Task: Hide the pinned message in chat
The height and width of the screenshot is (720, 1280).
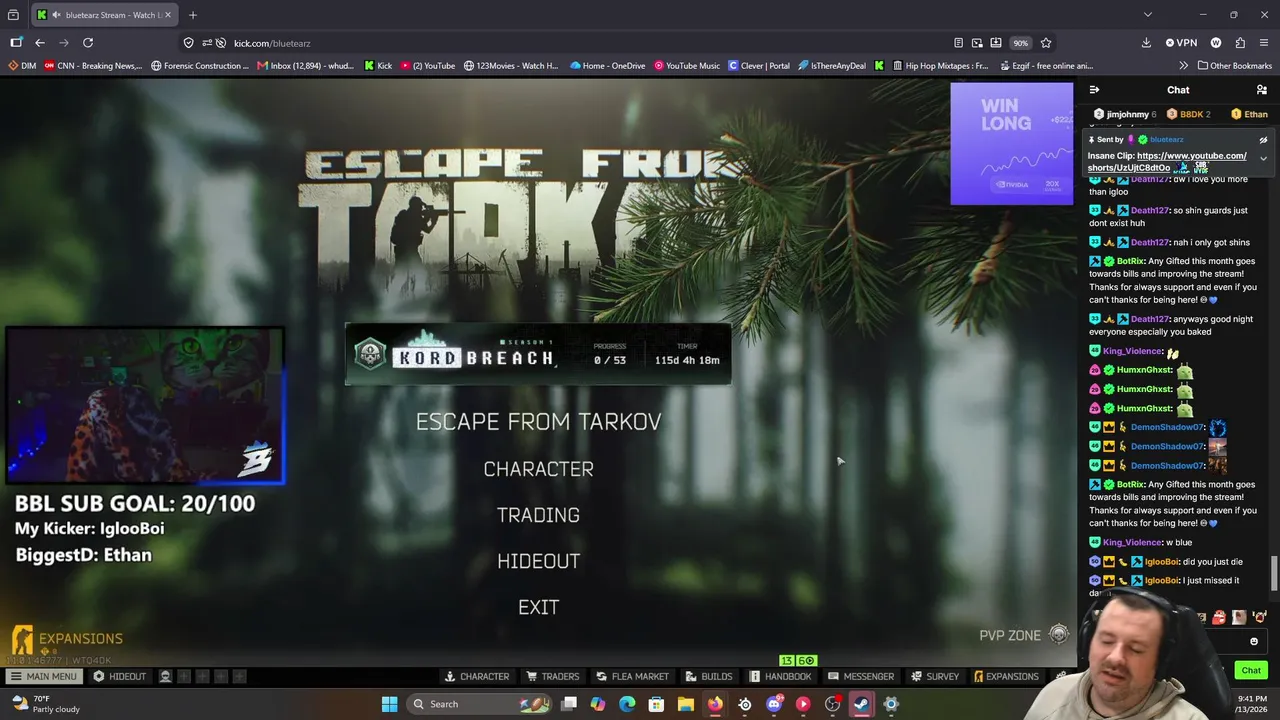Action: [x=1263, y=140]
